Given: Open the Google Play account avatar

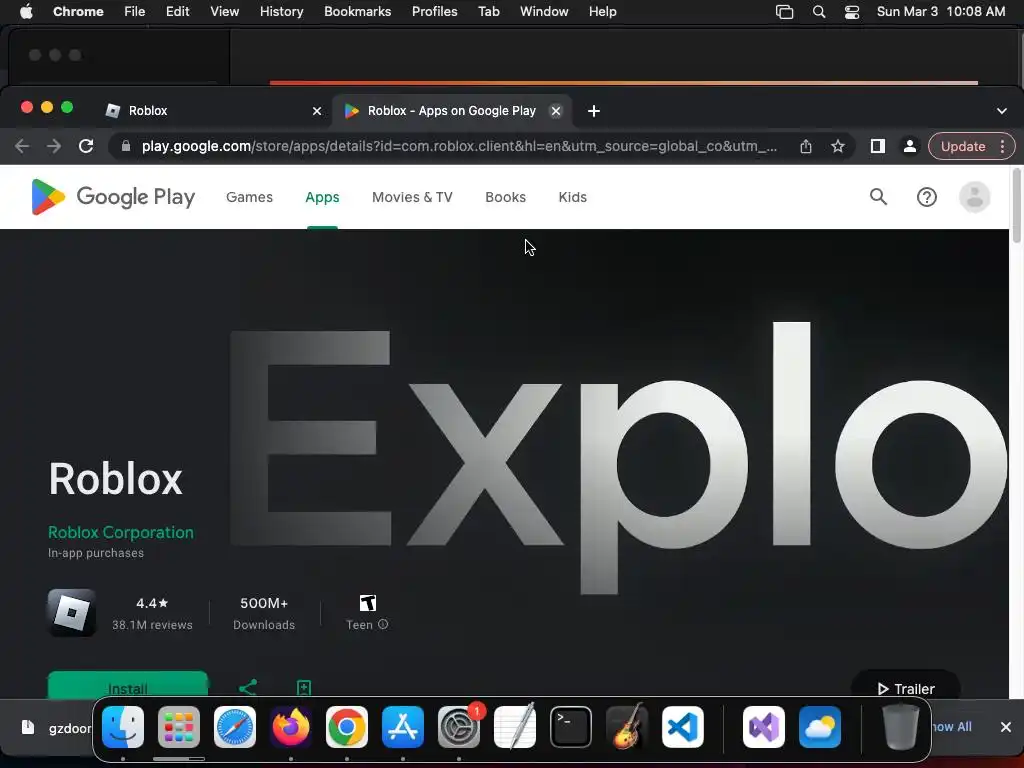Looking at the screenshot, I should [974, 197].
